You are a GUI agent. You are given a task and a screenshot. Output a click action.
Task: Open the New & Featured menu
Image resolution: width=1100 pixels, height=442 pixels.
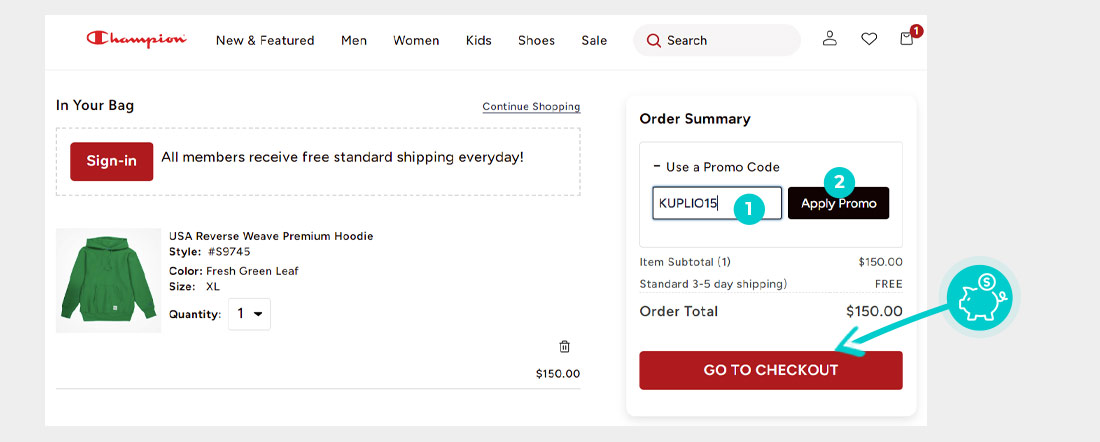265,41
